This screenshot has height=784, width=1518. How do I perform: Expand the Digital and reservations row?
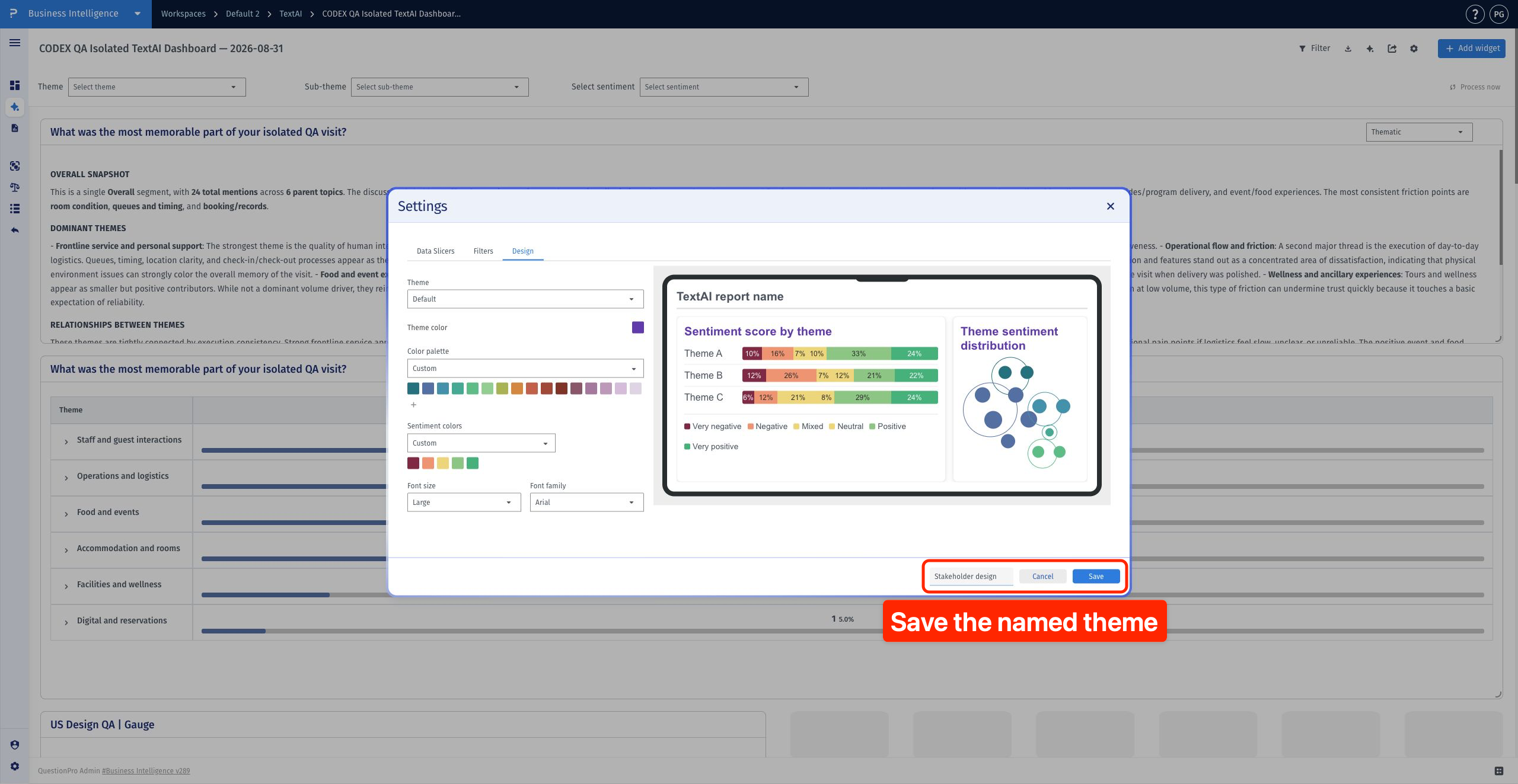(66, 622)
